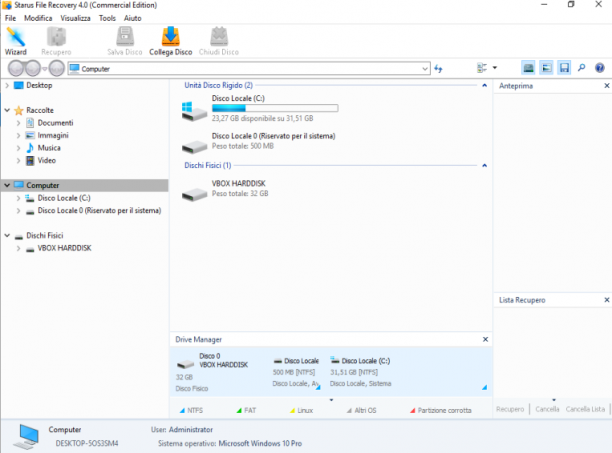Open the search magnifier tool
Image resolution: width=612 pixels, height=453 pixels.
[x=582, y=68]
